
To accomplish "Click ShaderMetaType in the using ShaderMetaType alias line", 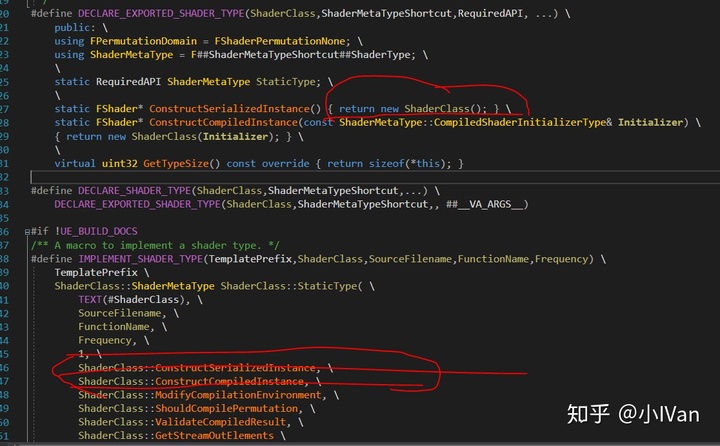I will pos(131,55).
